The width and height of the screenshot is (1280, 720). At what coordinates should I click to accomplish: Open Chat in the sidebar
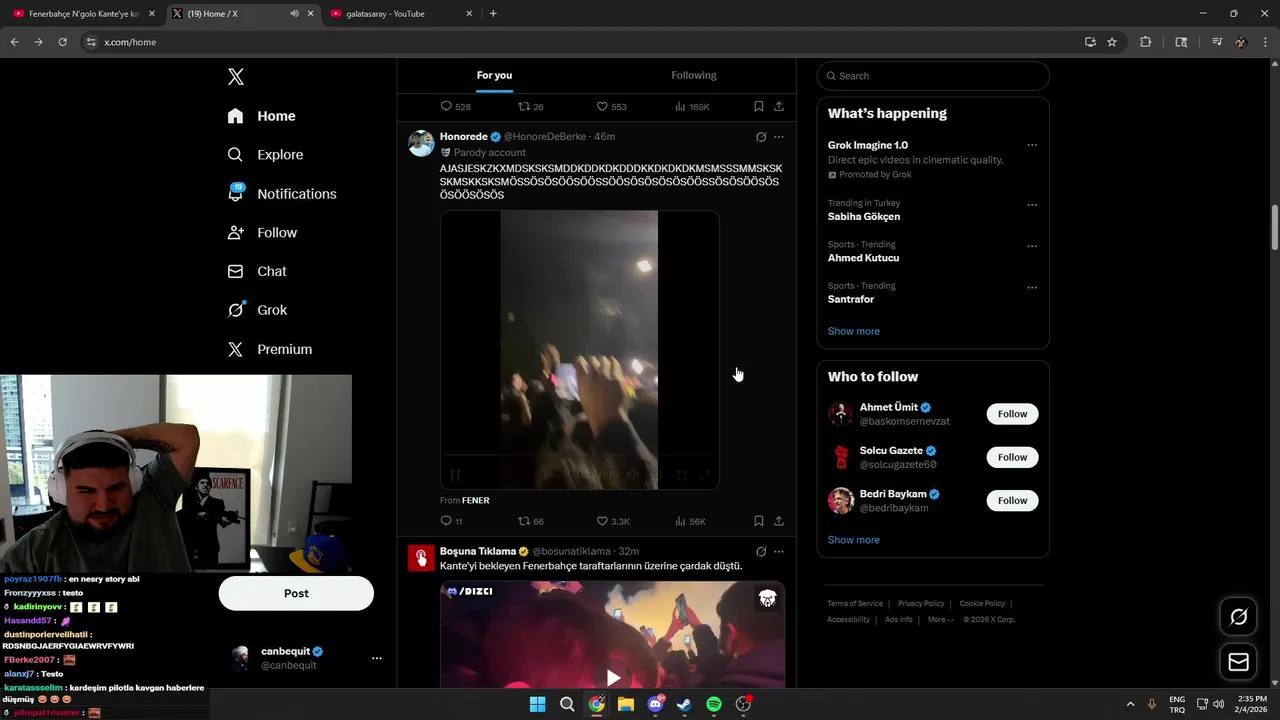pos(257,271)
